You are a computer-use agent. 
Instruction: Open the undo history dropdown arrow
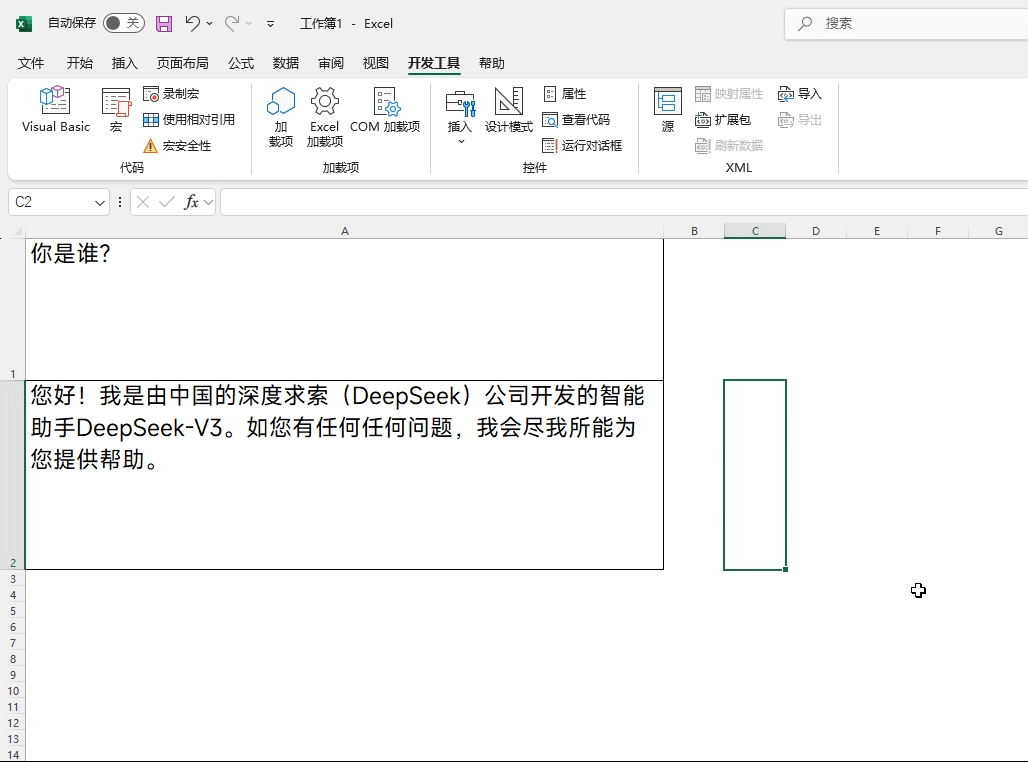coord(208,23)
